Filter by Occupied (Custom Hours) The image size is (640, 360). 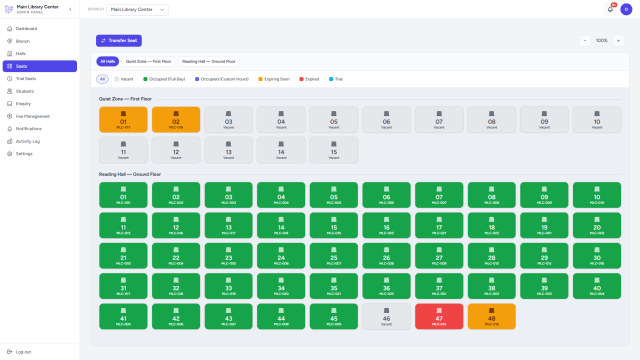point(222,79)
